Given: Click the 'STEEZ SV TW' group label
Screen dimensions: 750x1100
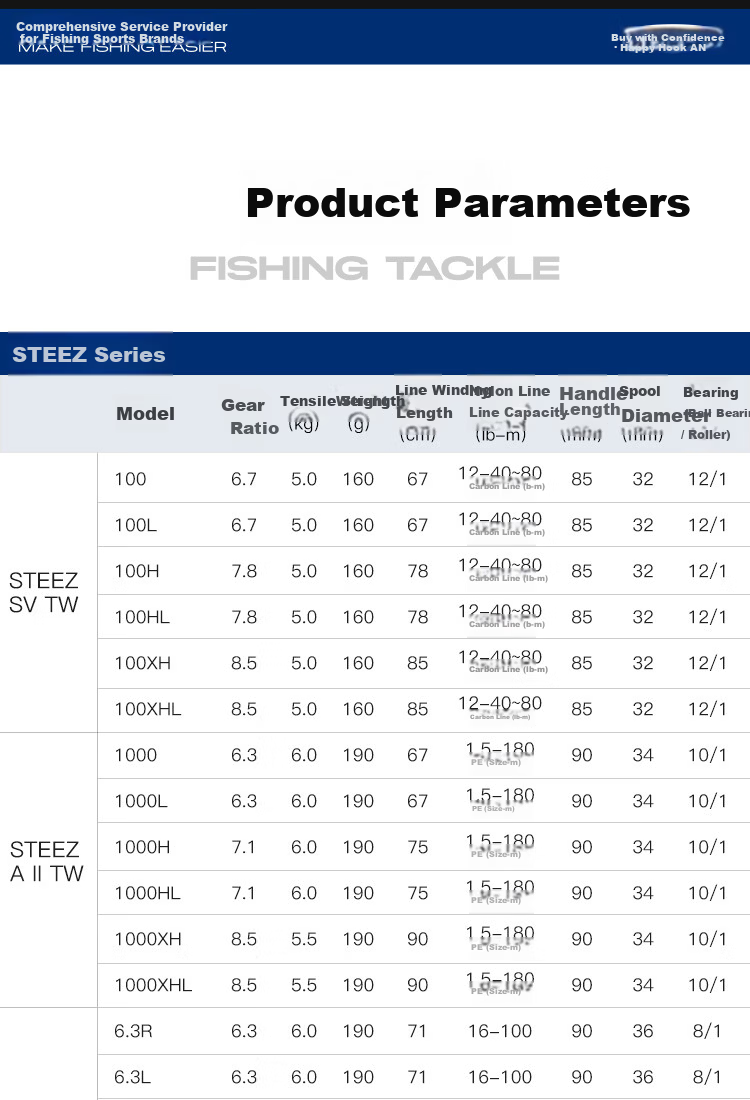Looking at the screenshot, I should [x=43, y=593].
